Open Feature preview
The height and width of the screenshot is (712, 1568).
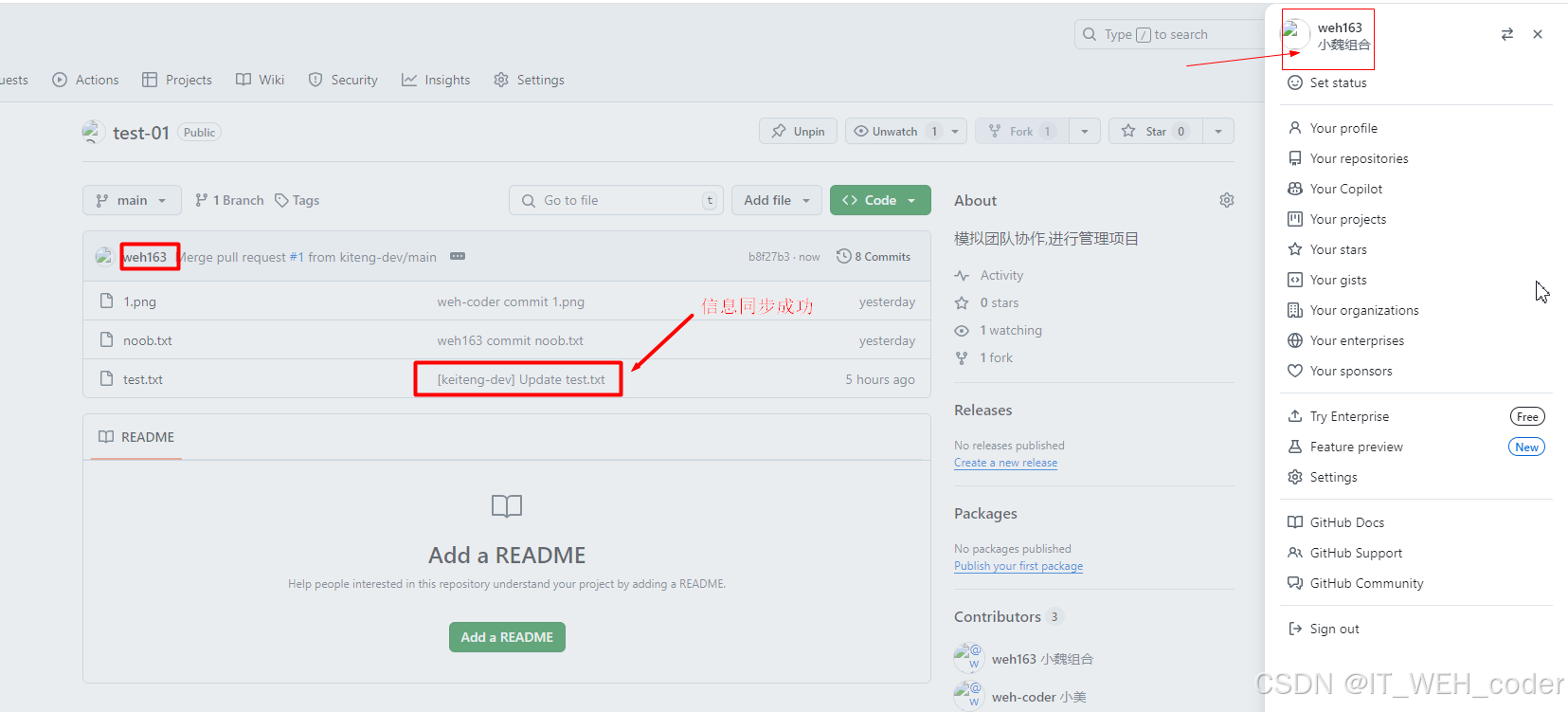tap(1416, 447)
